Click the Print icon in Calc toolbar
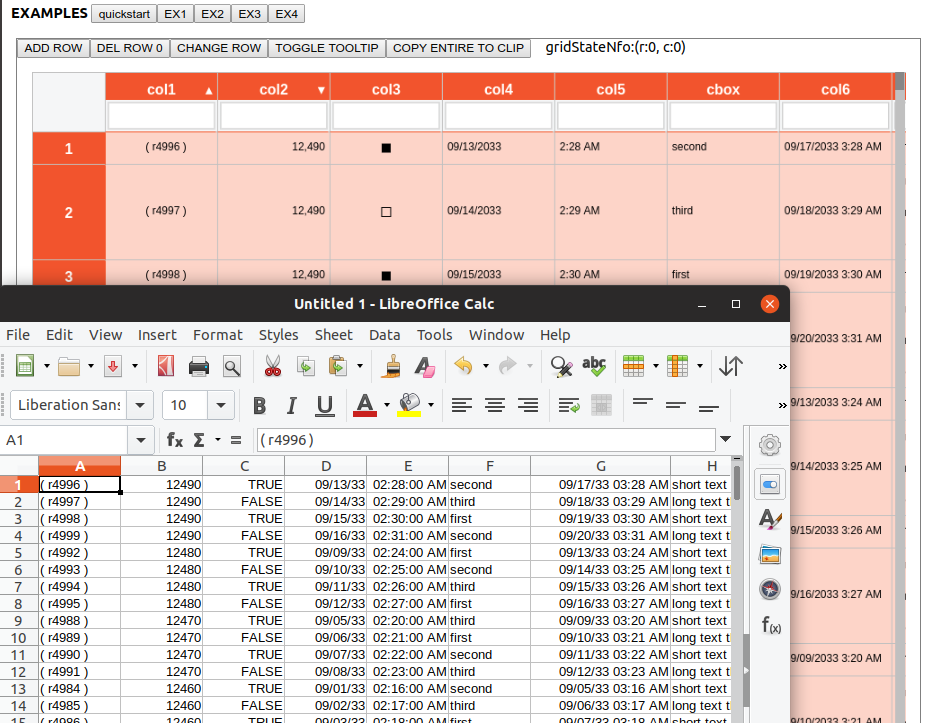This screenshot has height=723, width=930. point(199,367)
